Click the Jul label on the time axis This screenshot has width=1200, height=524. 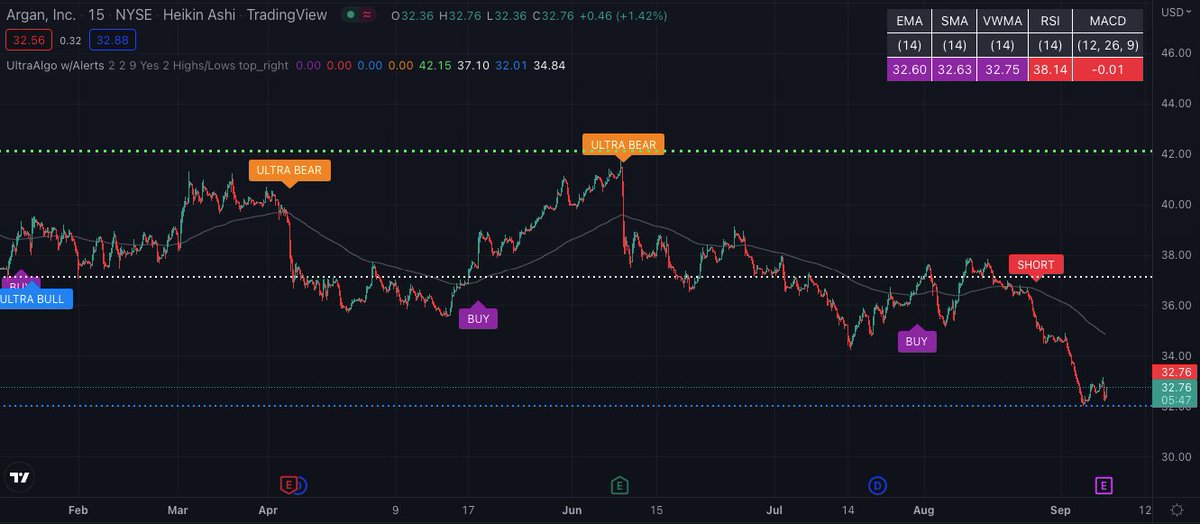[x=774, y=510]
